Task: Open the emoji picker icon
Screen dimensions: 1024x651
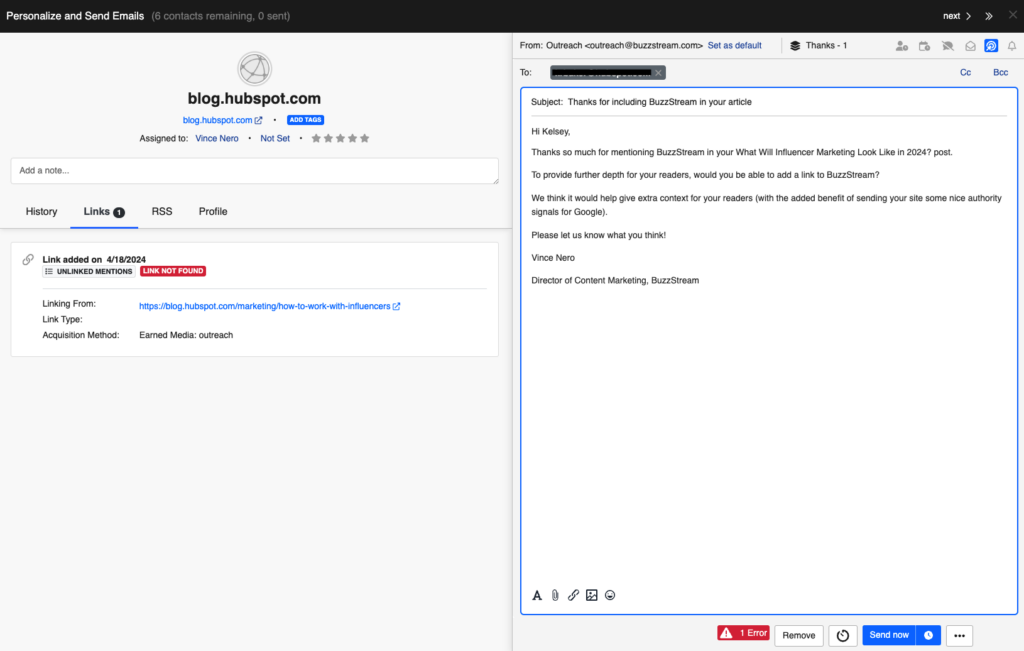Action: tap(610, 595)
